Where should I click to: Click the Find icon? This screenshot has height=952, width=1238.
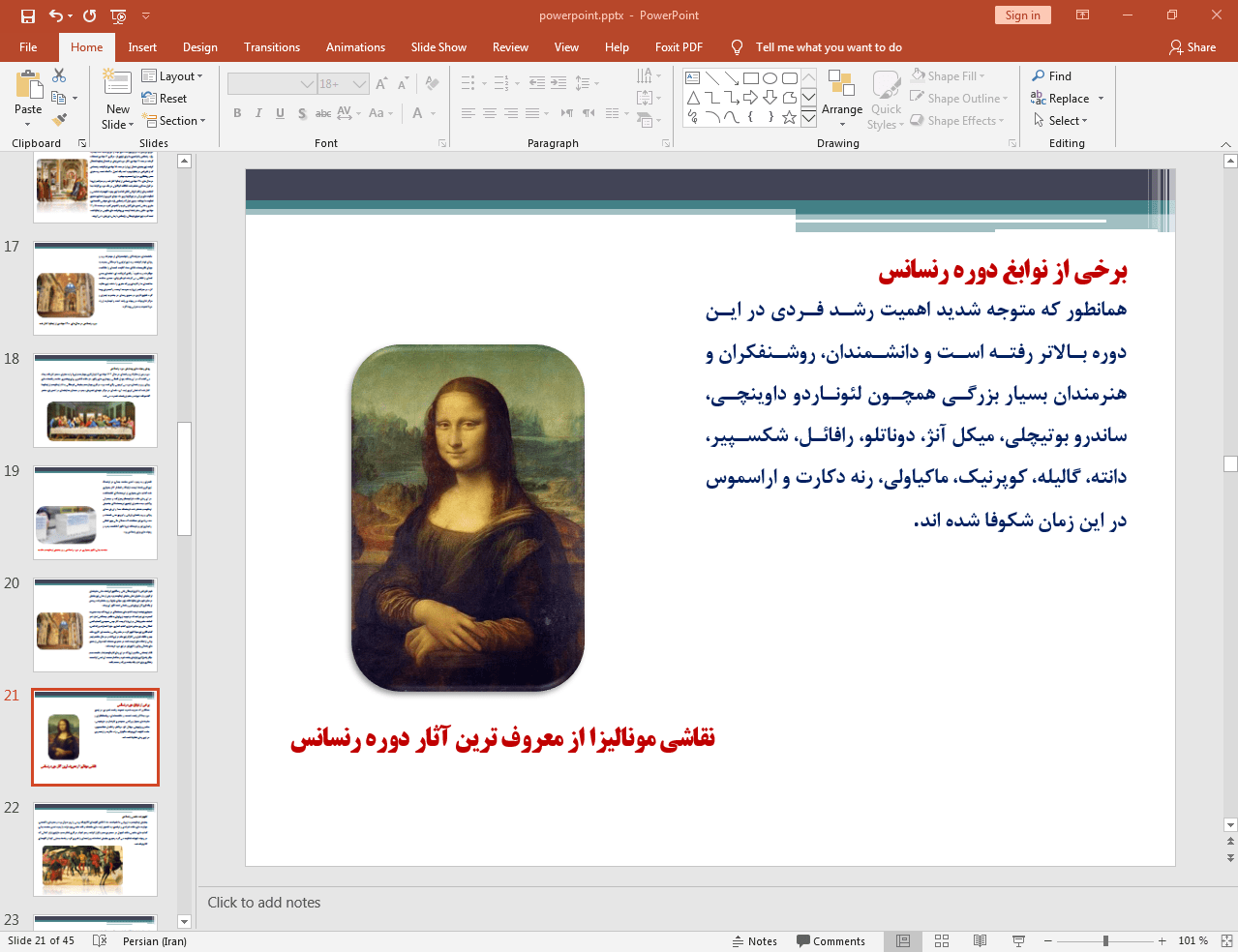pyautogui.click(x=1051, y=76)
